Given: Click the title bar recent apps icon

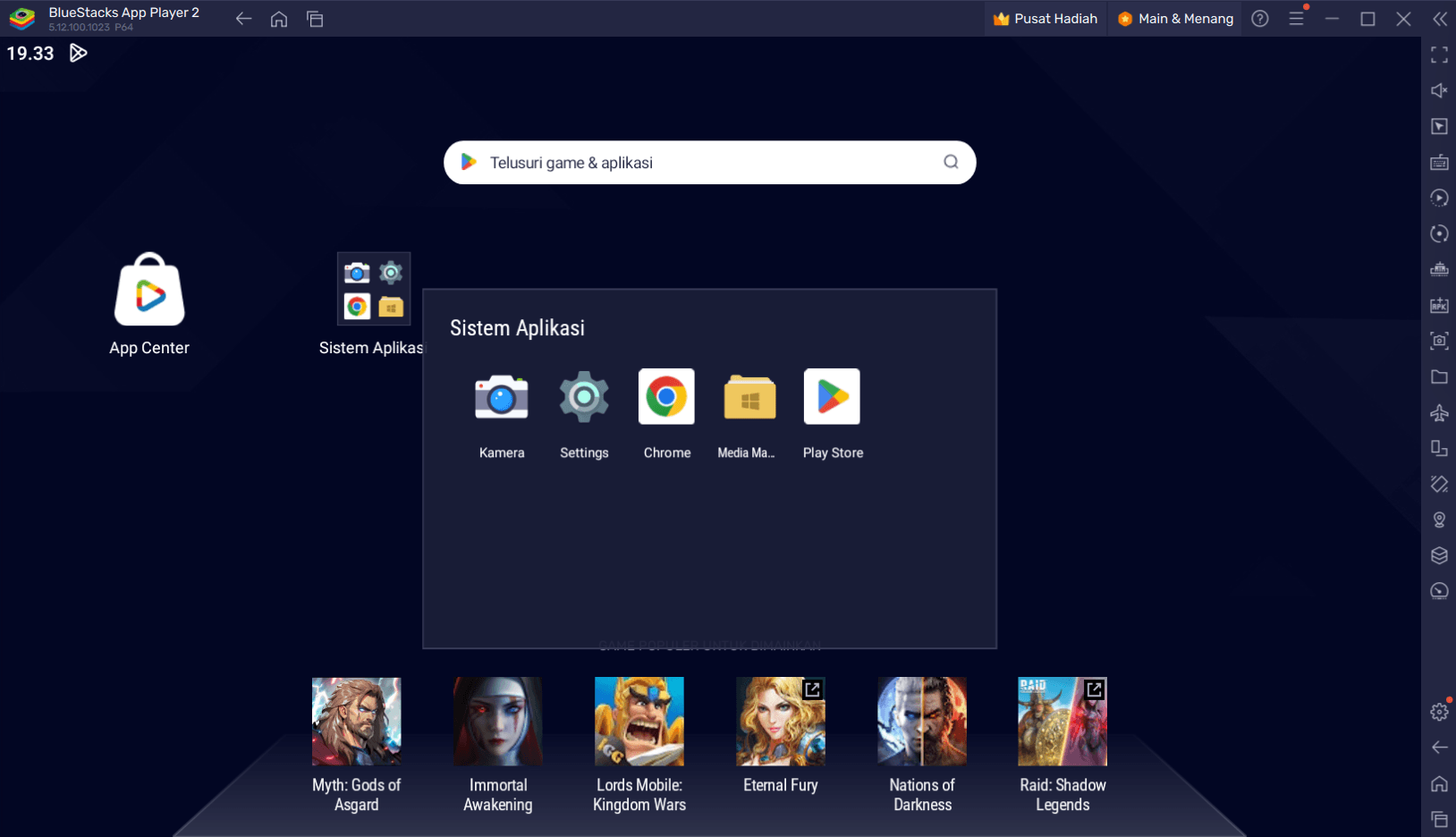Looking at the screenshot, I should tap(315, 19).
